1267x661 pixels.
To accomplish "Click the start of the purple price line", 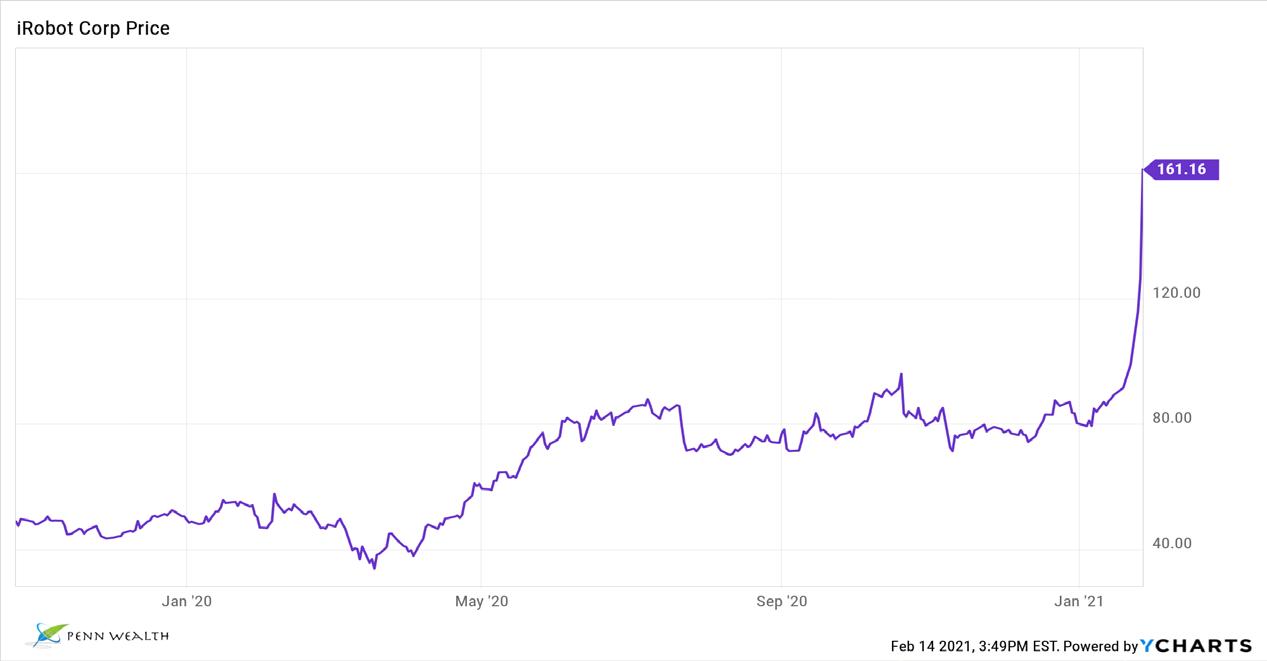I will click(17, 522).
